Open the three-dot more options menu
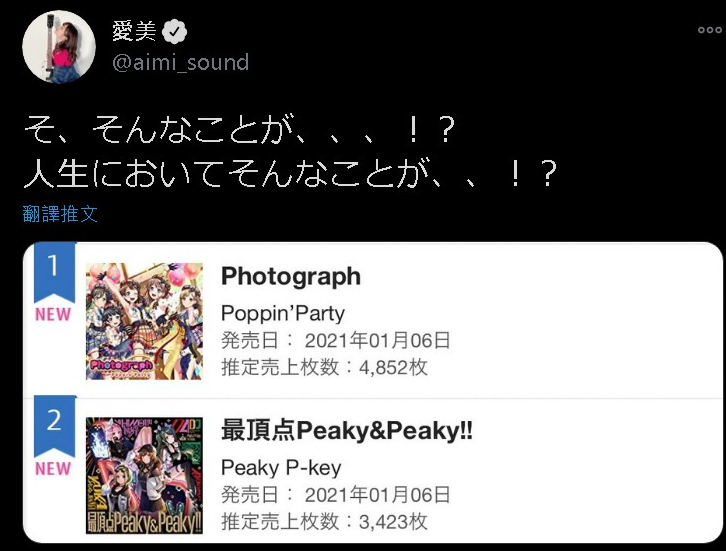The width and height of the screenshot is (726, 551). click(x=709, y=30)
